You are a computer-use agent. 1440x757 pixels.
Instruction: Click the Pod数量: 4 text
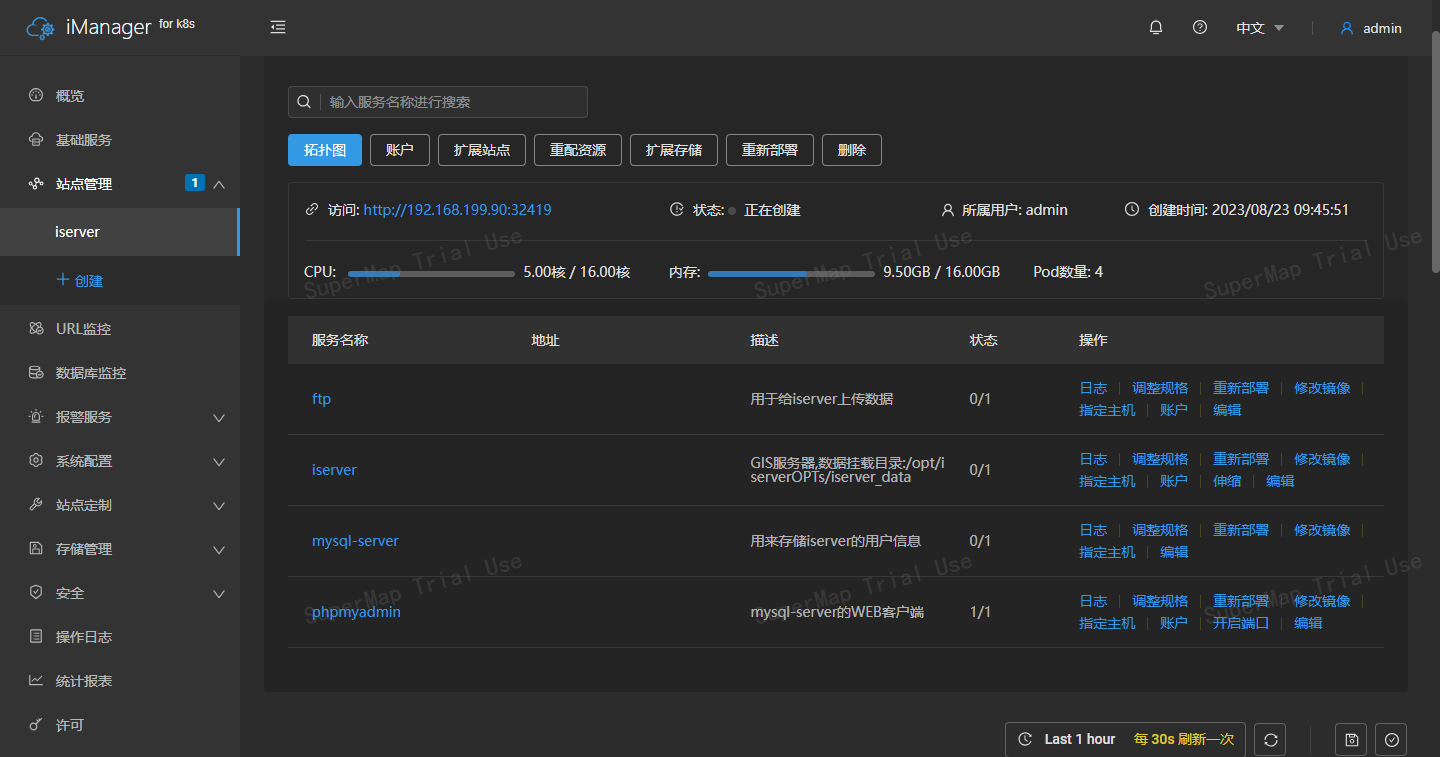[x=1068, y=272]
